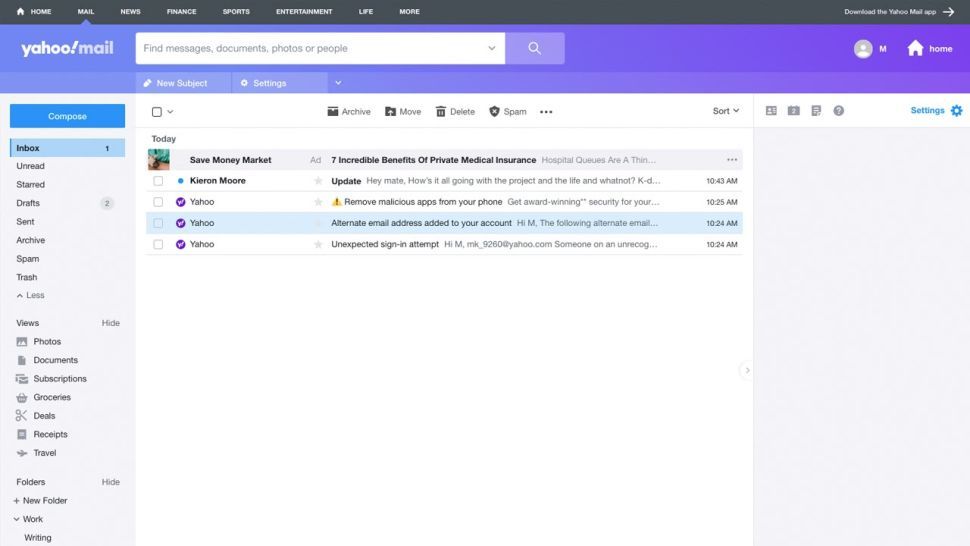This screenshot has width=970, height=546.
Task: Click Download the Yahoo Mail app arrow
Action: pos(948,12)
